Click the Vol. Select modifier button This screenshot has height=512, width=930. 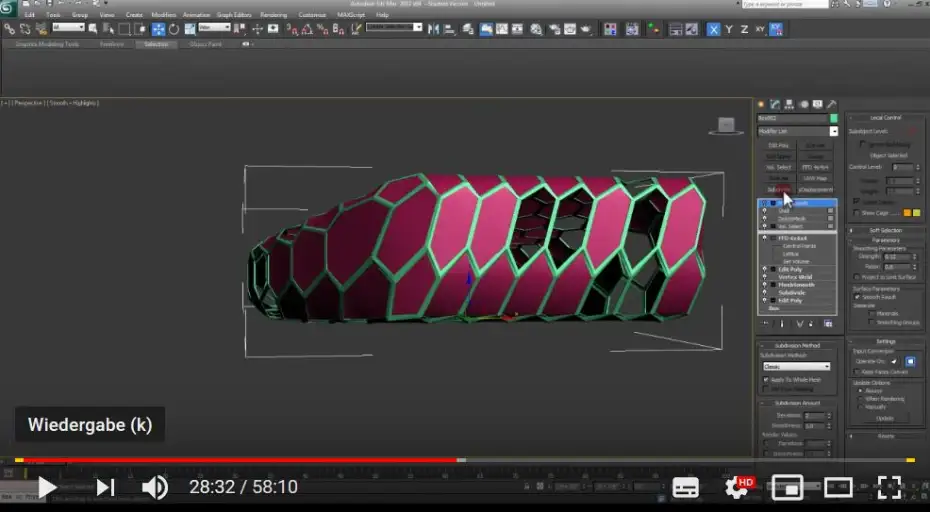click(779, 167)
